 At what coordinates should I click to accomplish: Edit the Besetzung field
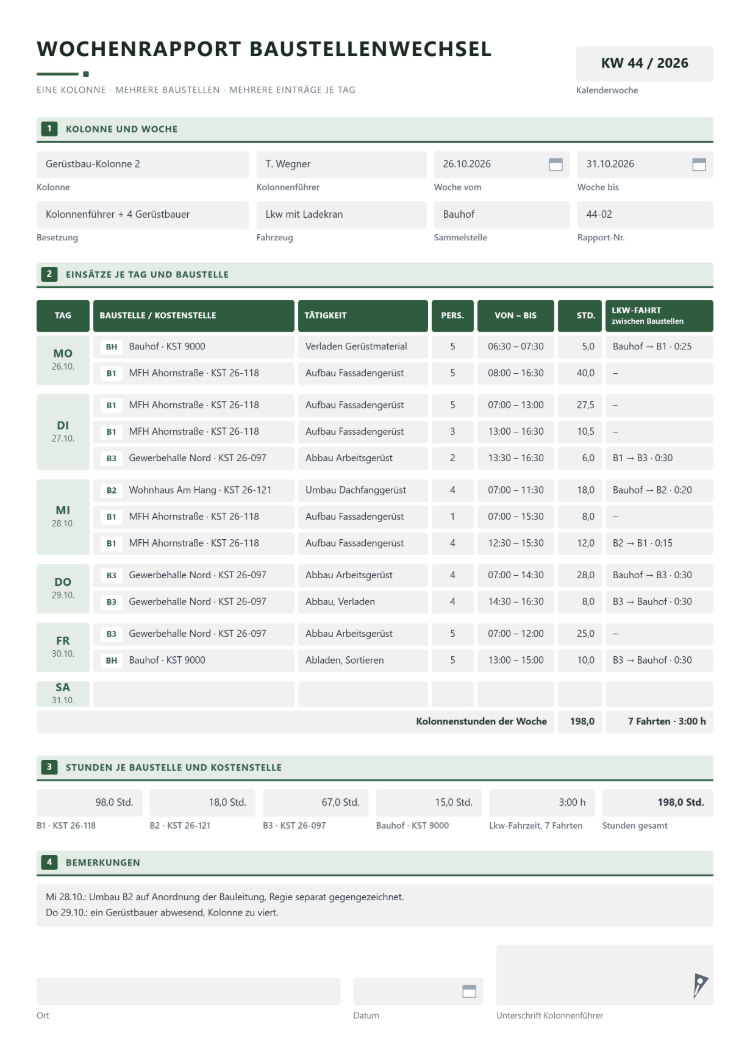click(x=143, y=214)
